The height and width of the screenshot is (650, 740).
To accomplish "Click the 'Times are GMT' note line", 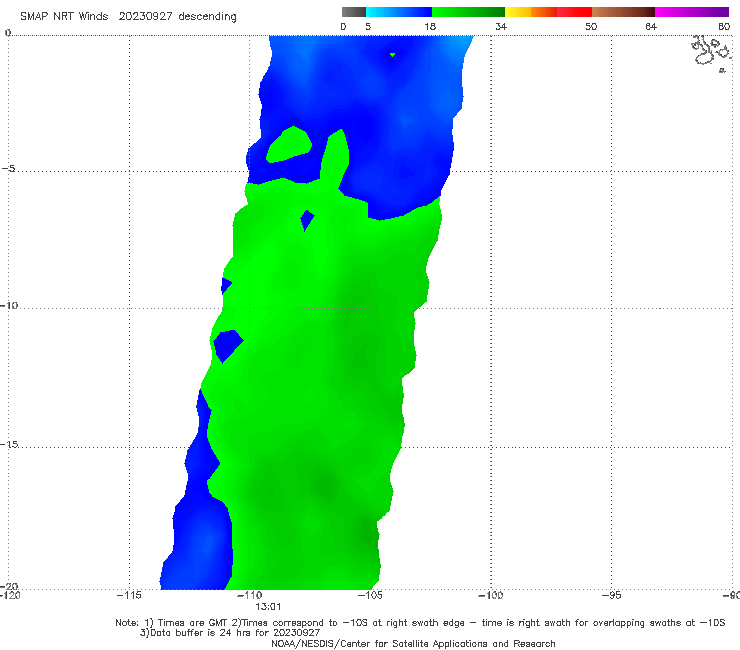I will (x=420, y=623).
